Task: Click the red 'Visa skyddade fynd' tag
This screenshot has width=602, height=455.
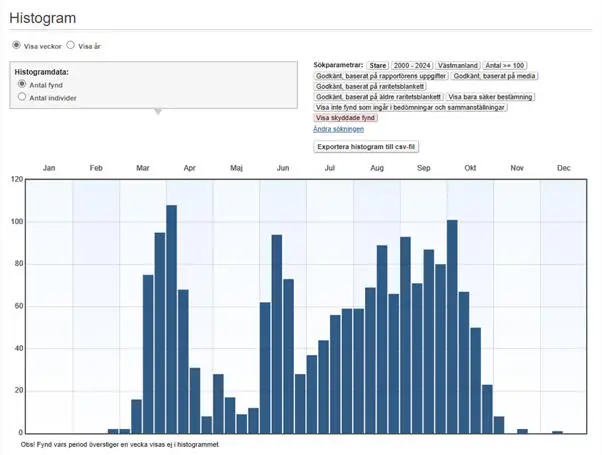Action: (346, 118)
